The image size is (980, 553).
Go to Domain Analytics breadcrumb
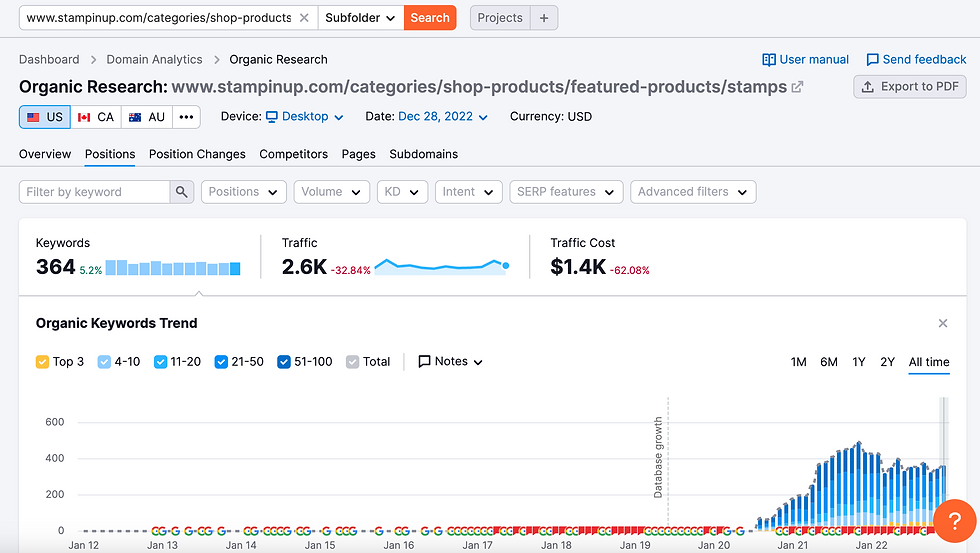point(154,59)
